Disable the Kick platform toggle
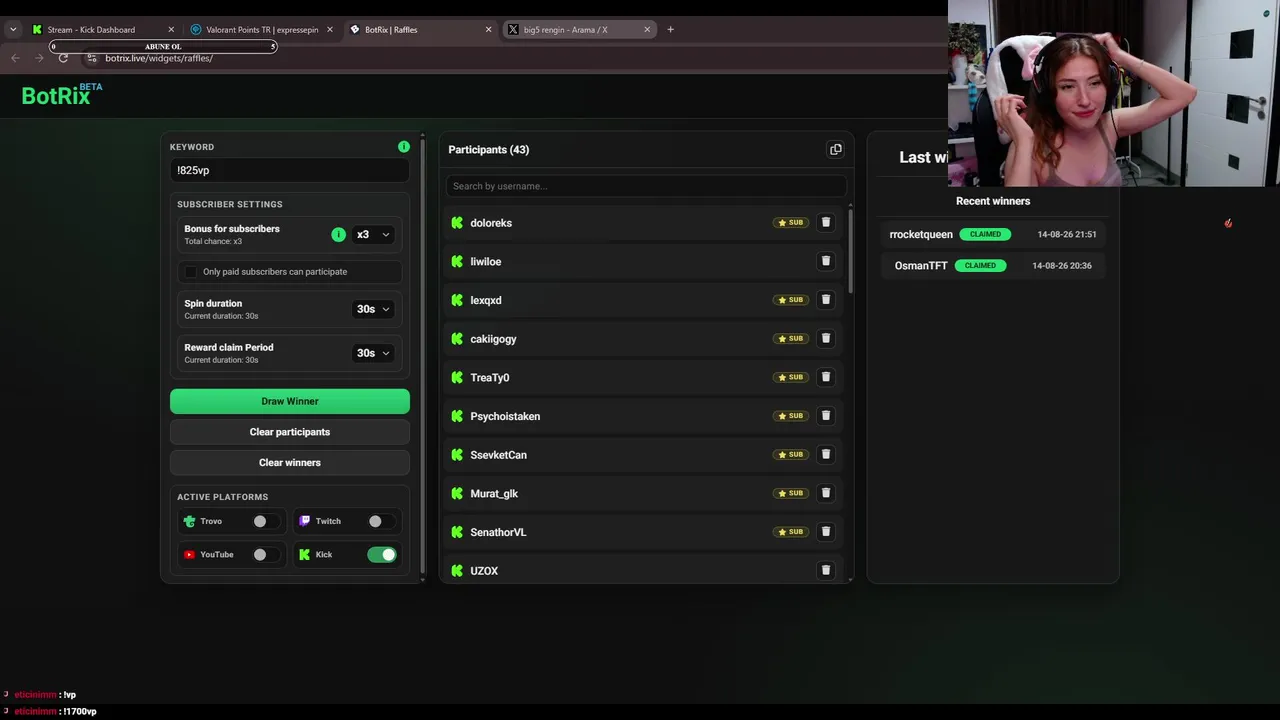Screen dimensions: 1280x720 382,554
